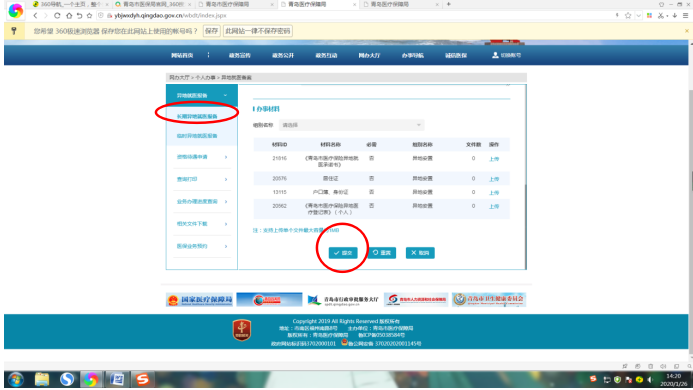Viewport: 693px width, 390px height.
Task: Click 上传 link for 居住证 row
Action: 494,179
